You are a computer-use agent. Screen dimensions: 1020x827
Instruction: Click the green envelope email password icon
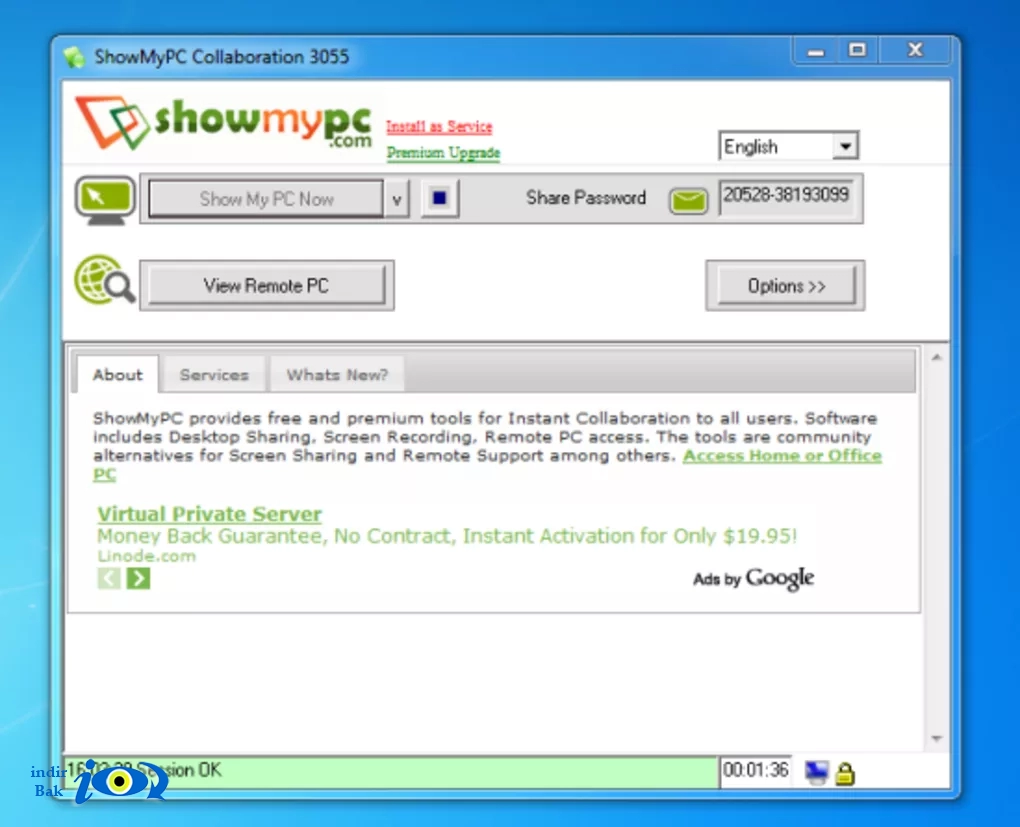688,200
